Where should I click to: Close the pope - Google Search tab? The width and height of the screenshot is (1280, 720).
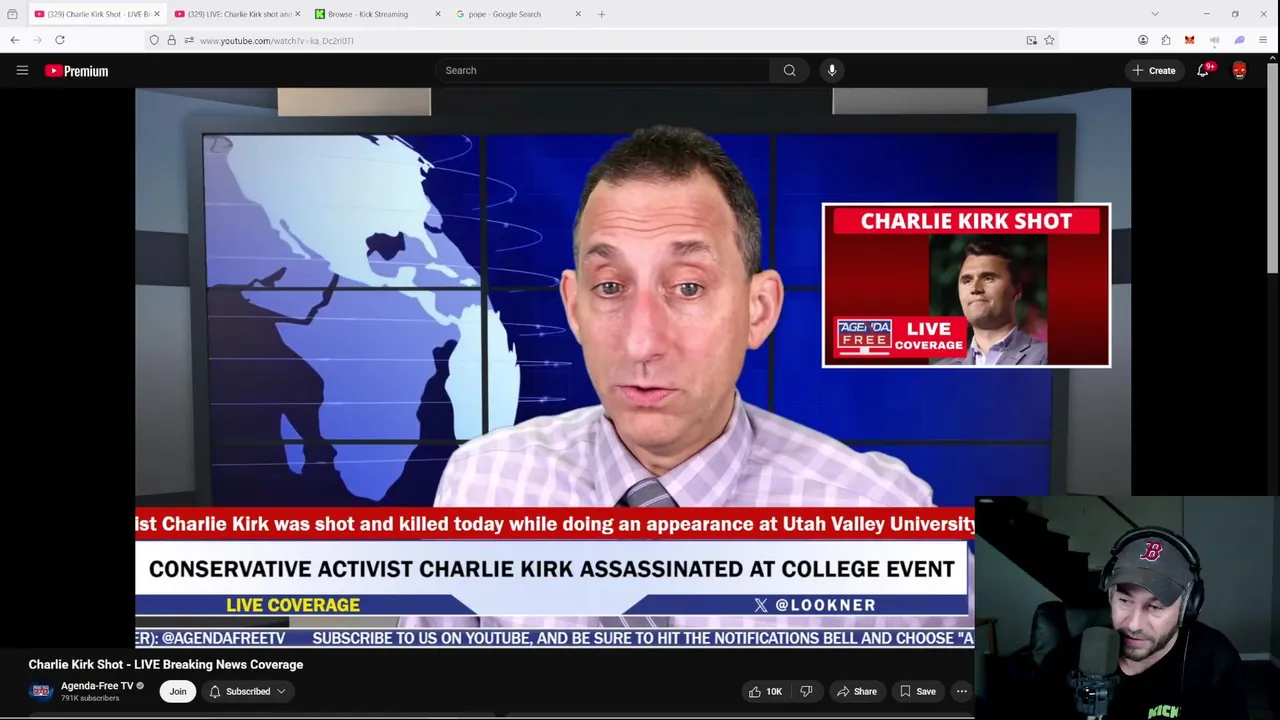578,14
